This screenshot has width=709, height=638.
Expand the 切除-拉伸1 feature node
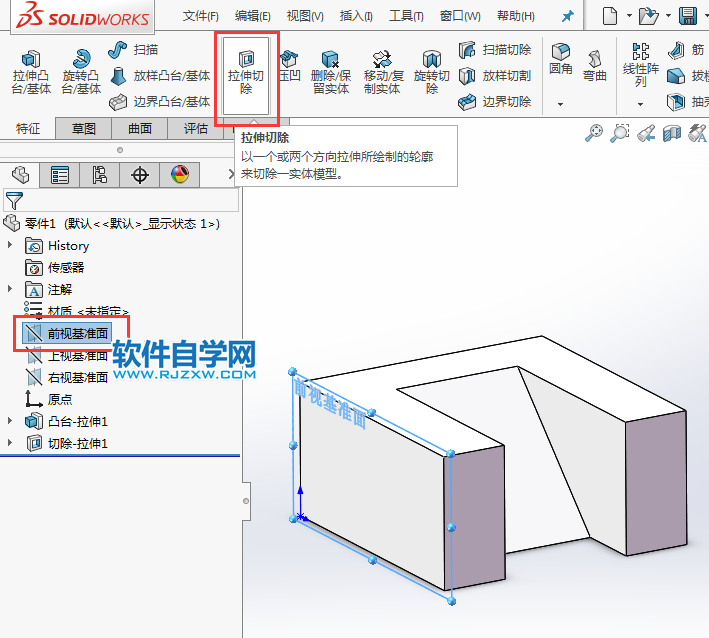10,443
